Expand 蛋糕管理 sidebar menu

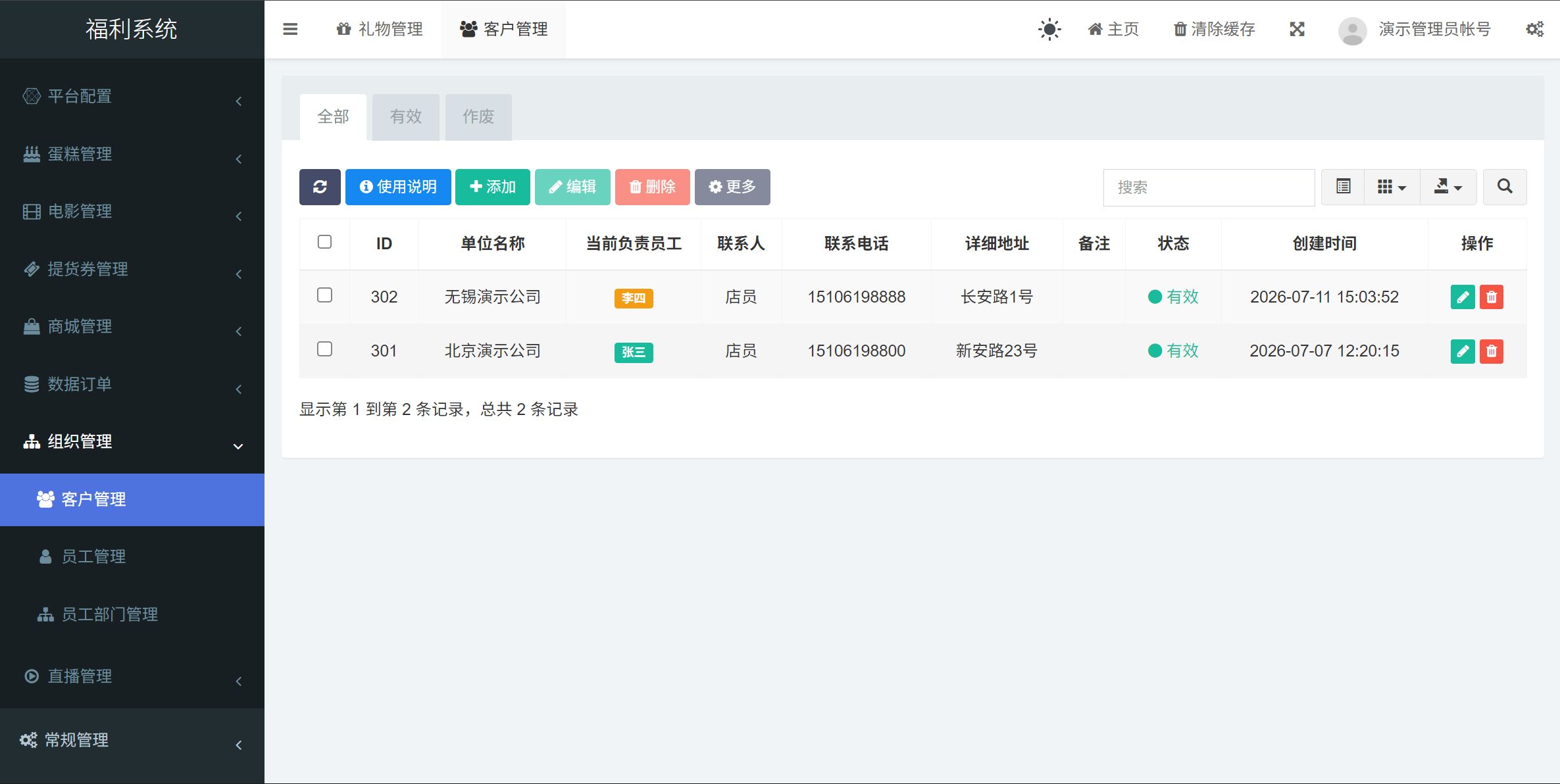click(132, 155)
